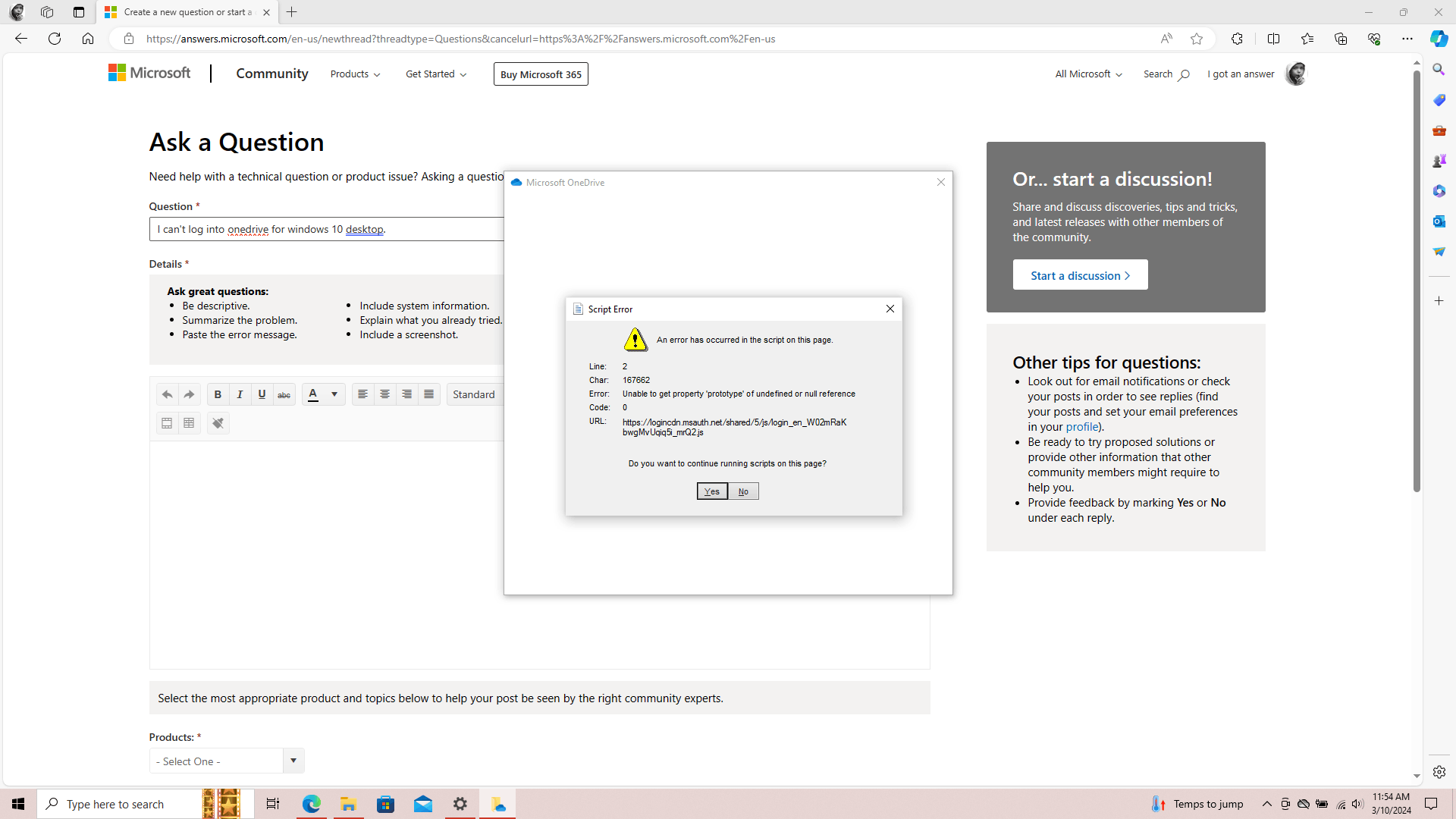1456x819 pixels.
Task: Toggle Strikethrough formatting in editor
Action: tap(284, 394)
